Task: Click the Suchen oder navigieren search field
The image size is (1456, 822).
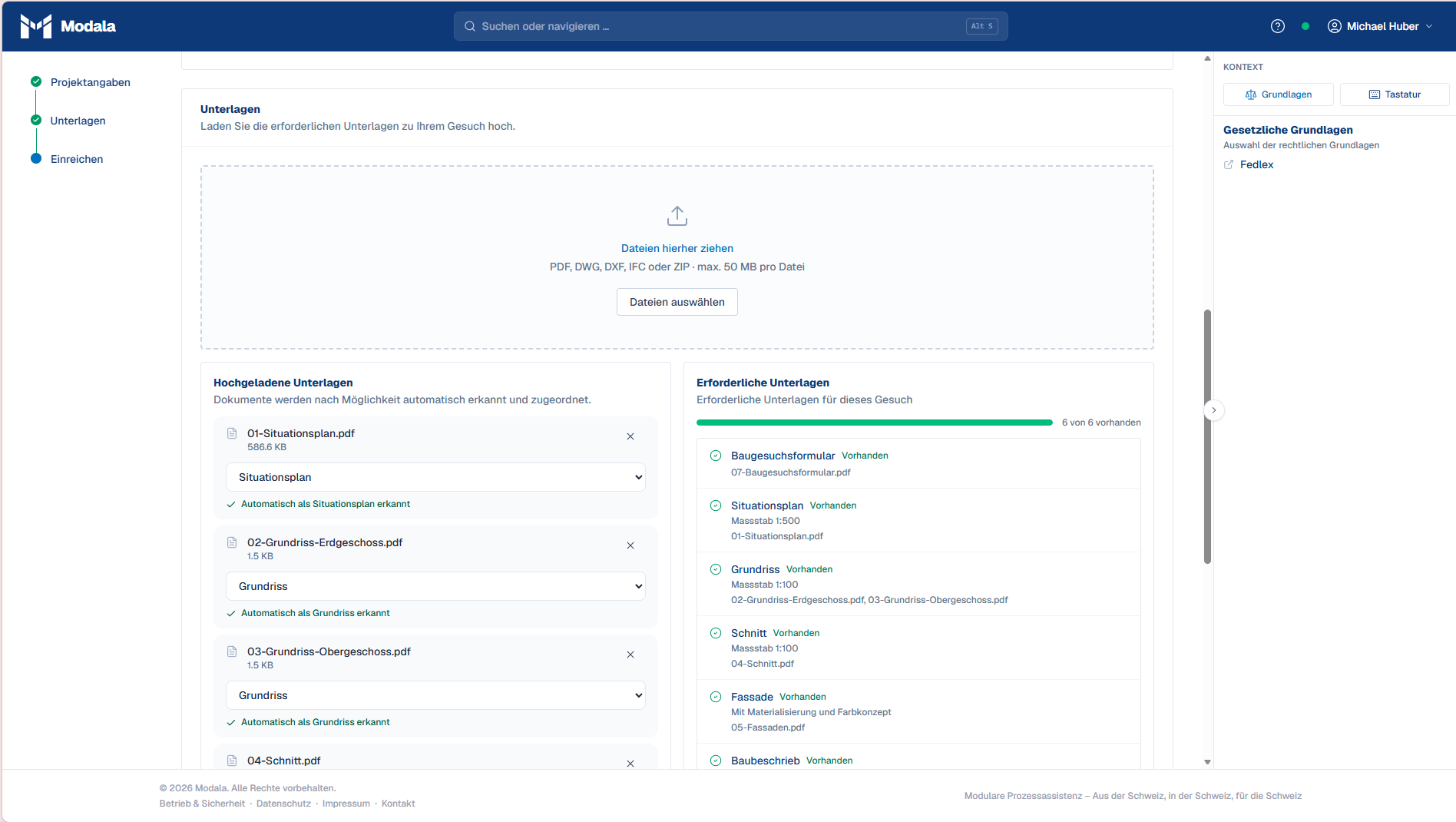Action: tap(731, 26)
